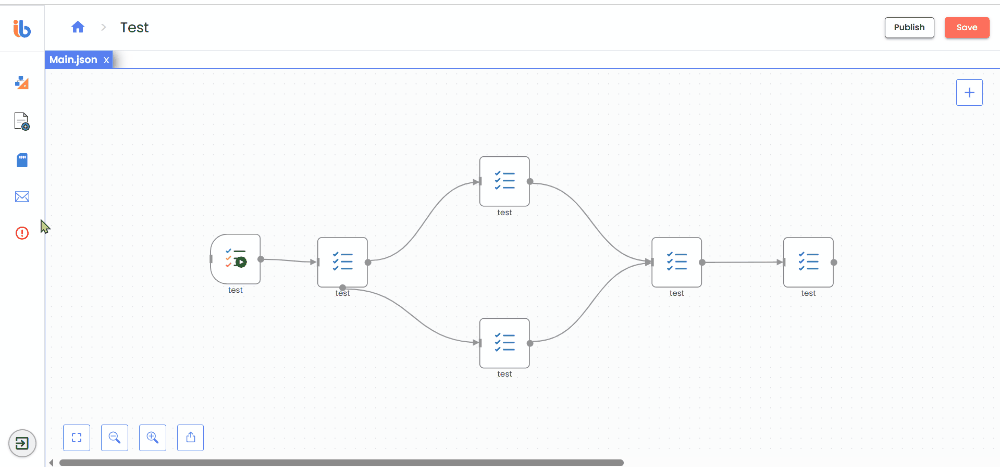1000x467 pixels.
Task: Open the envelope mail sidebar icon
Action: point(22,196)
